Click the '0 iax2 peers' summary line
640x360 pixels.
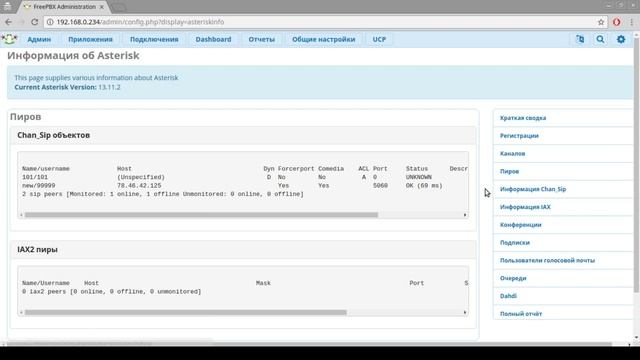tap(112, 292)
